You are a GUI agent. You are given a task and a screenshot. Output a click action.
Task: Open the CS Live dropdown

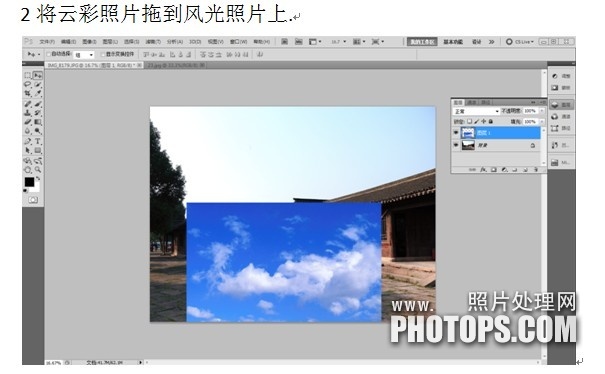520,42
